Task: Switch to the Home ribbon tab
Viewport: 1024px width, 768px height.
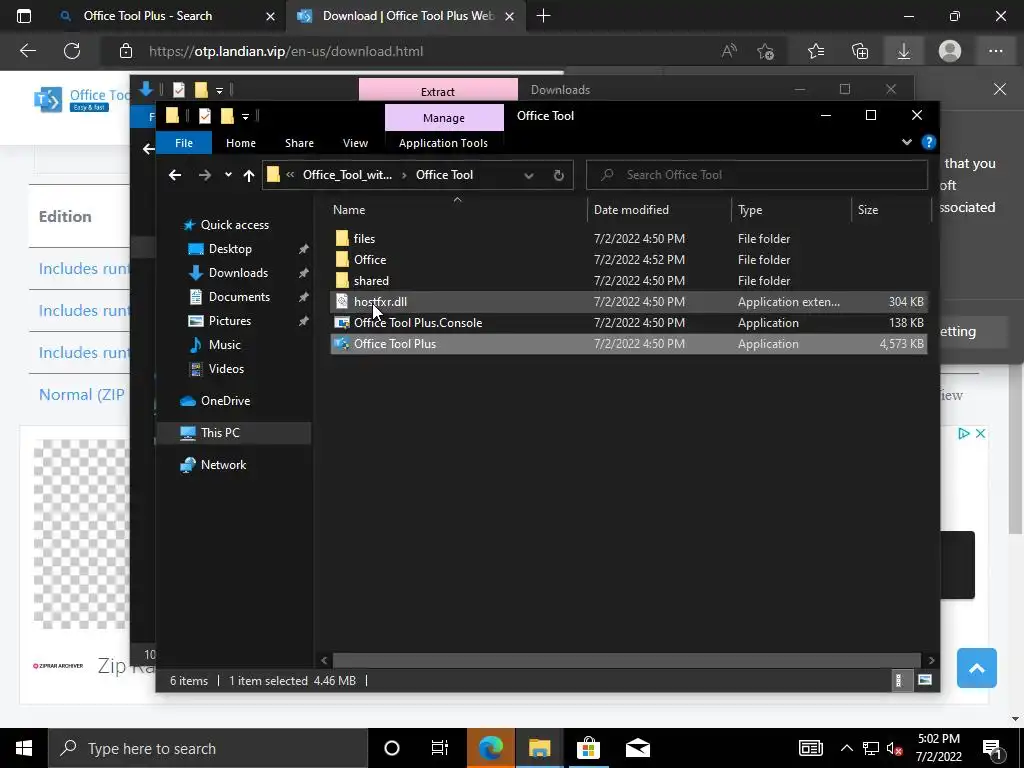Action: coord(241,143)
